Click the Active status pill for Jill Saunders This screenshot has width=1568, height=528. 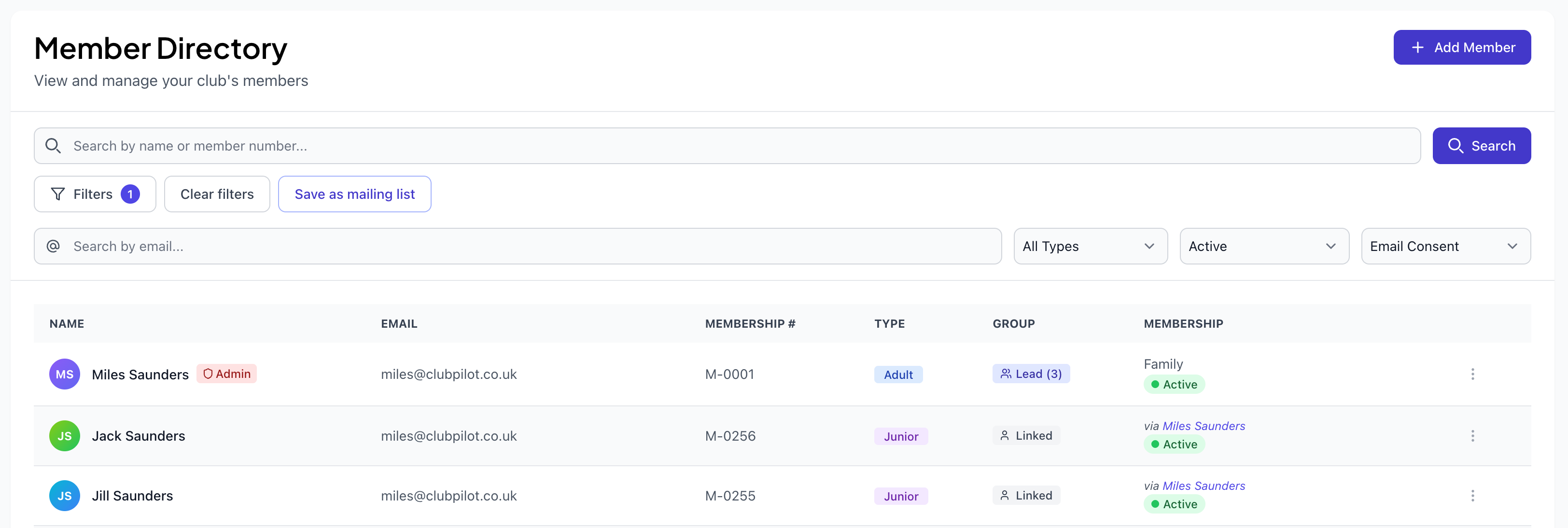point(1174,504)
